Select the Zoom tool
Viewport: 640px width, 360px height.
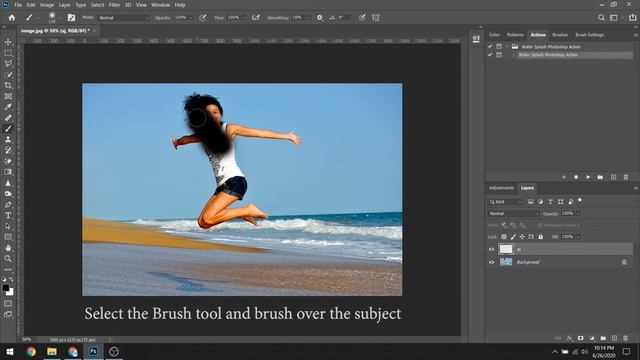tap(8, 258)
